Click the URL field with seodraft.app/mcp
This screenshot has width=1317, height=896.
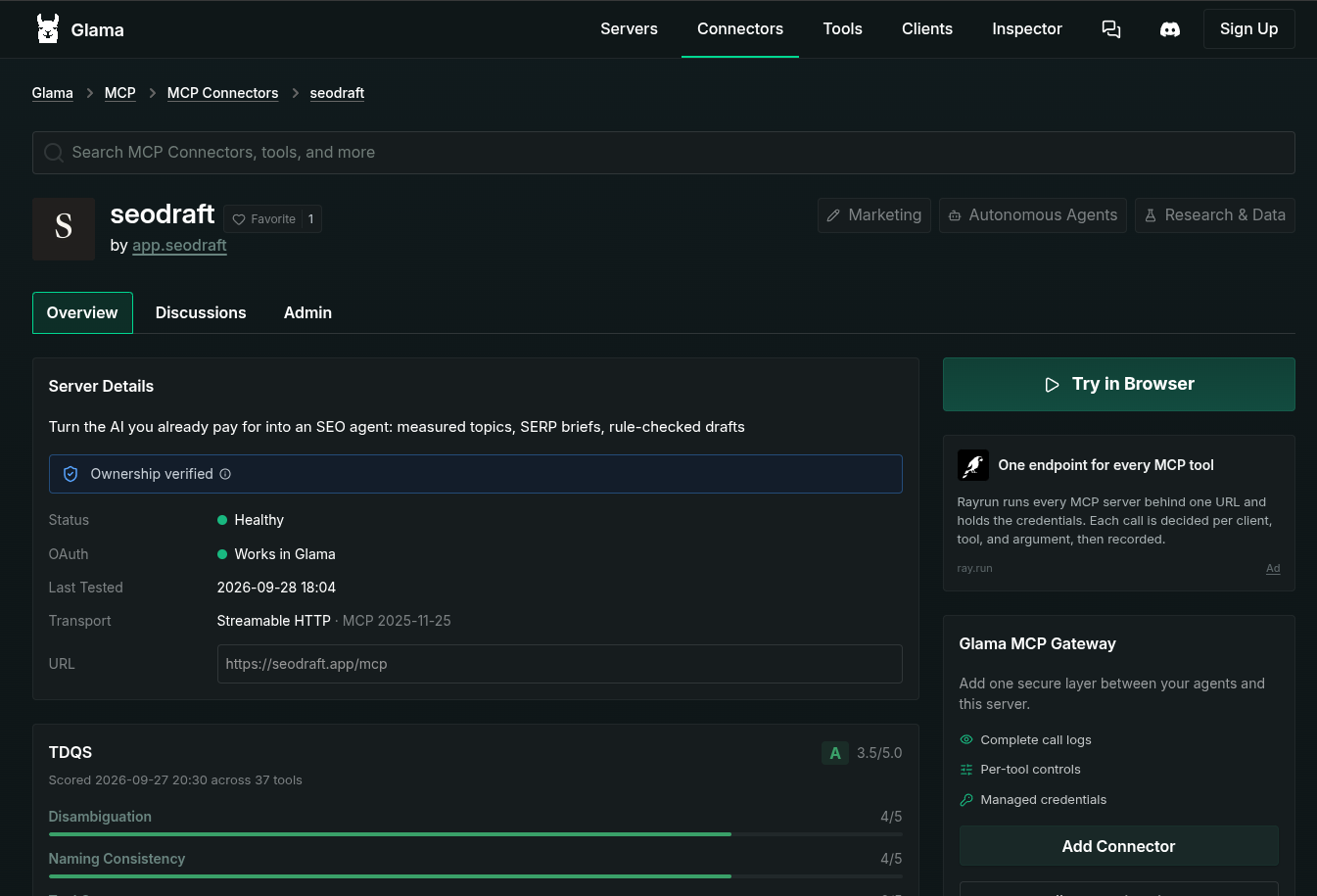559,664
